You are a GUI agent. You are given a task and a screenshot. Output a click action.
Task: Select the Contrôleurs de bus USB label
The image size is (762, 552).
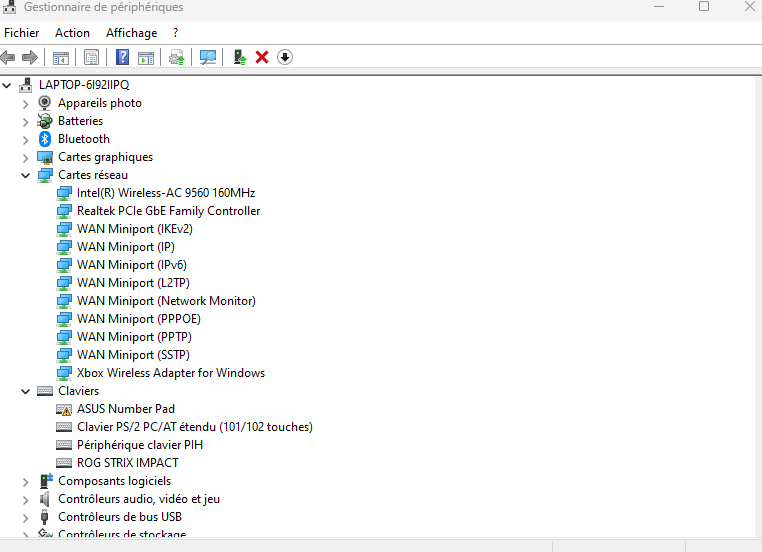(120, 517)
